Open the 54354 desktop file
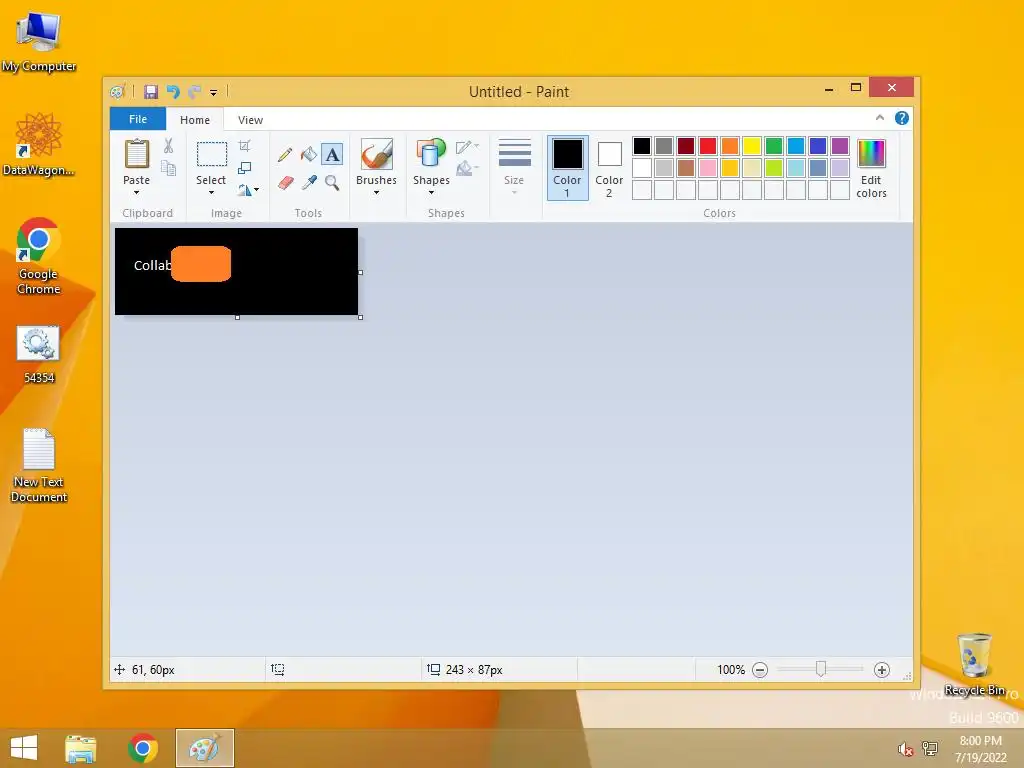Image resolution: width=1024 pixels, height=768 pixels. tap(39, 355)
